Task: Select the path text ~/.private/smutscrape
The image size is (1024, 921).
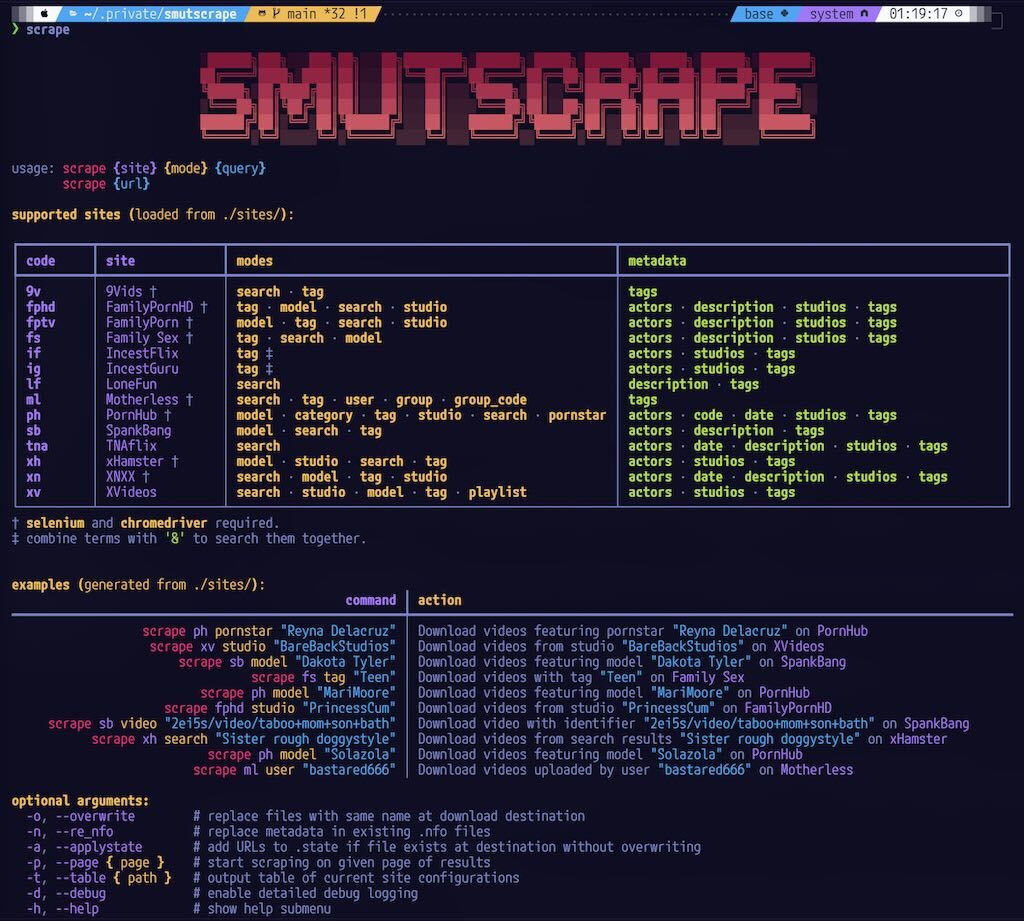Action: (x=160, y=14)
